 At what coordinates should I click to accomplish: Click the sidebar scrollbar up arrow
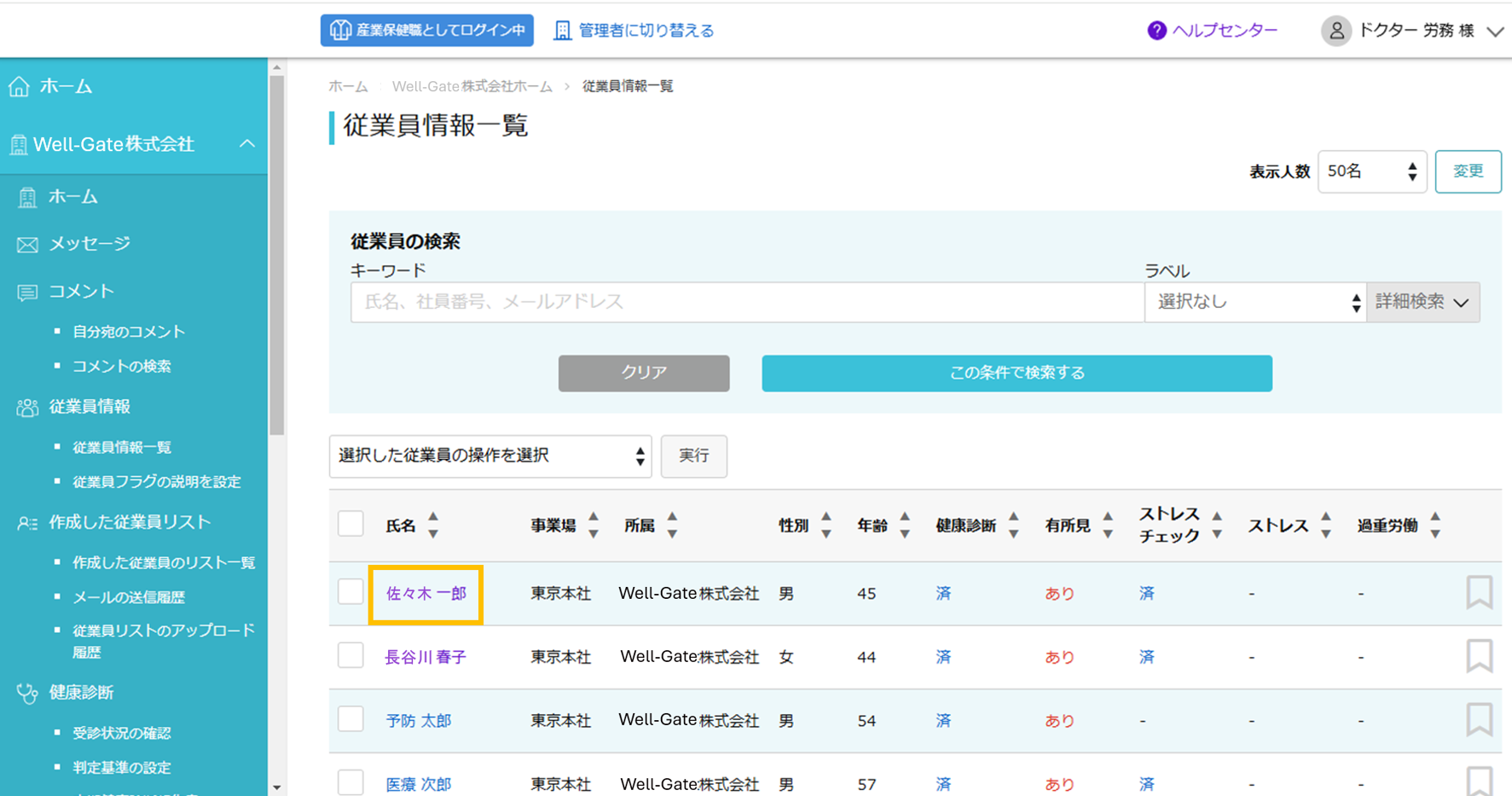(276, 67)
